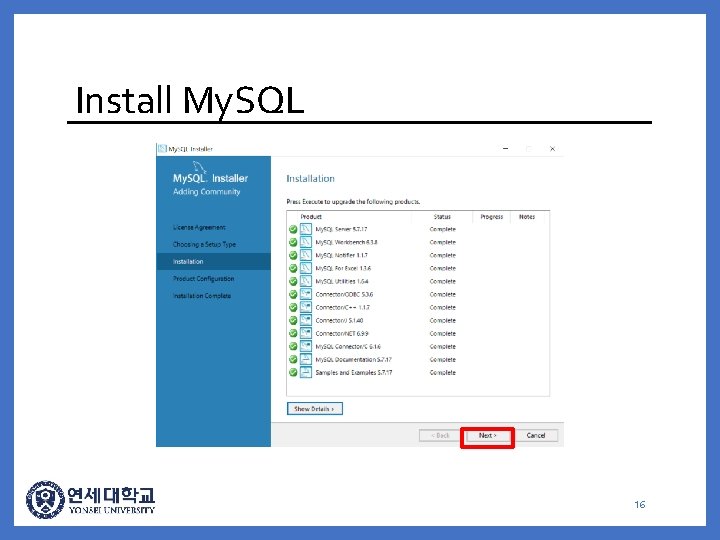The height and width of the screenshot is (540, 720).
Task: Click the MySQL Connector/C 6.1.6 product icon
Action: [306, 346]
